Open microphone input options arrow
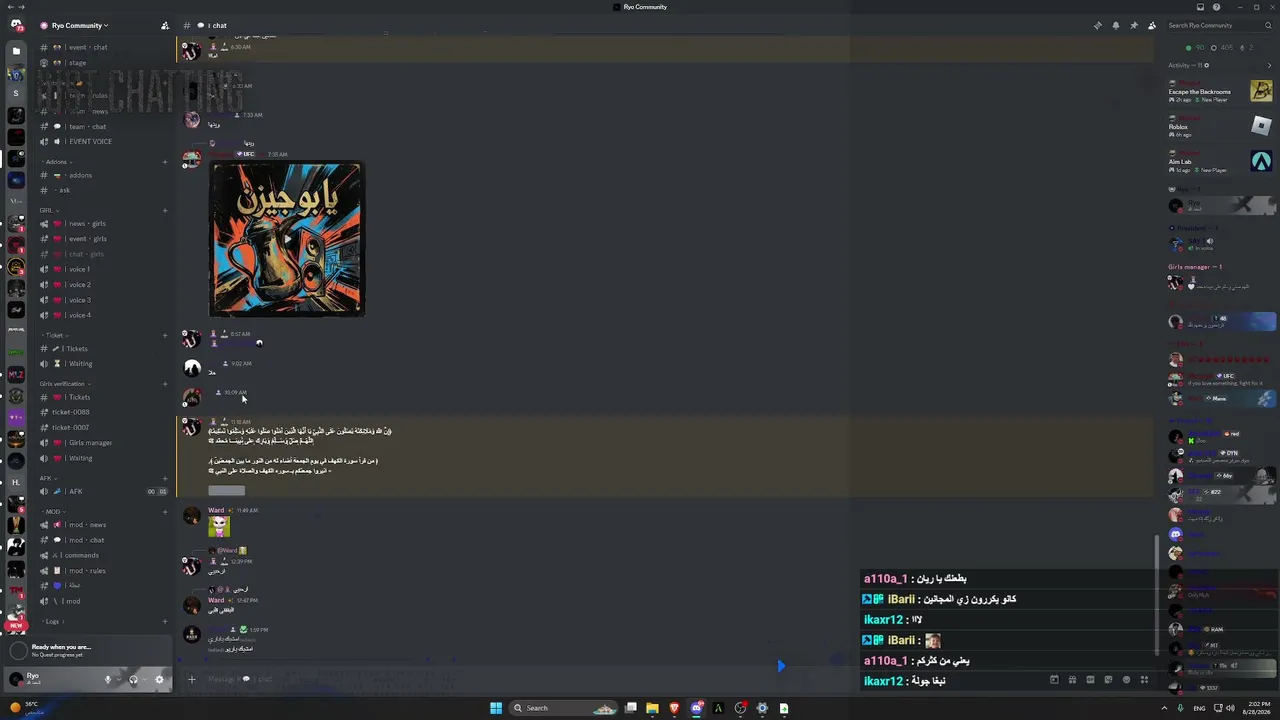Viewport: 1280px width, 720px height. click(120, 680)
